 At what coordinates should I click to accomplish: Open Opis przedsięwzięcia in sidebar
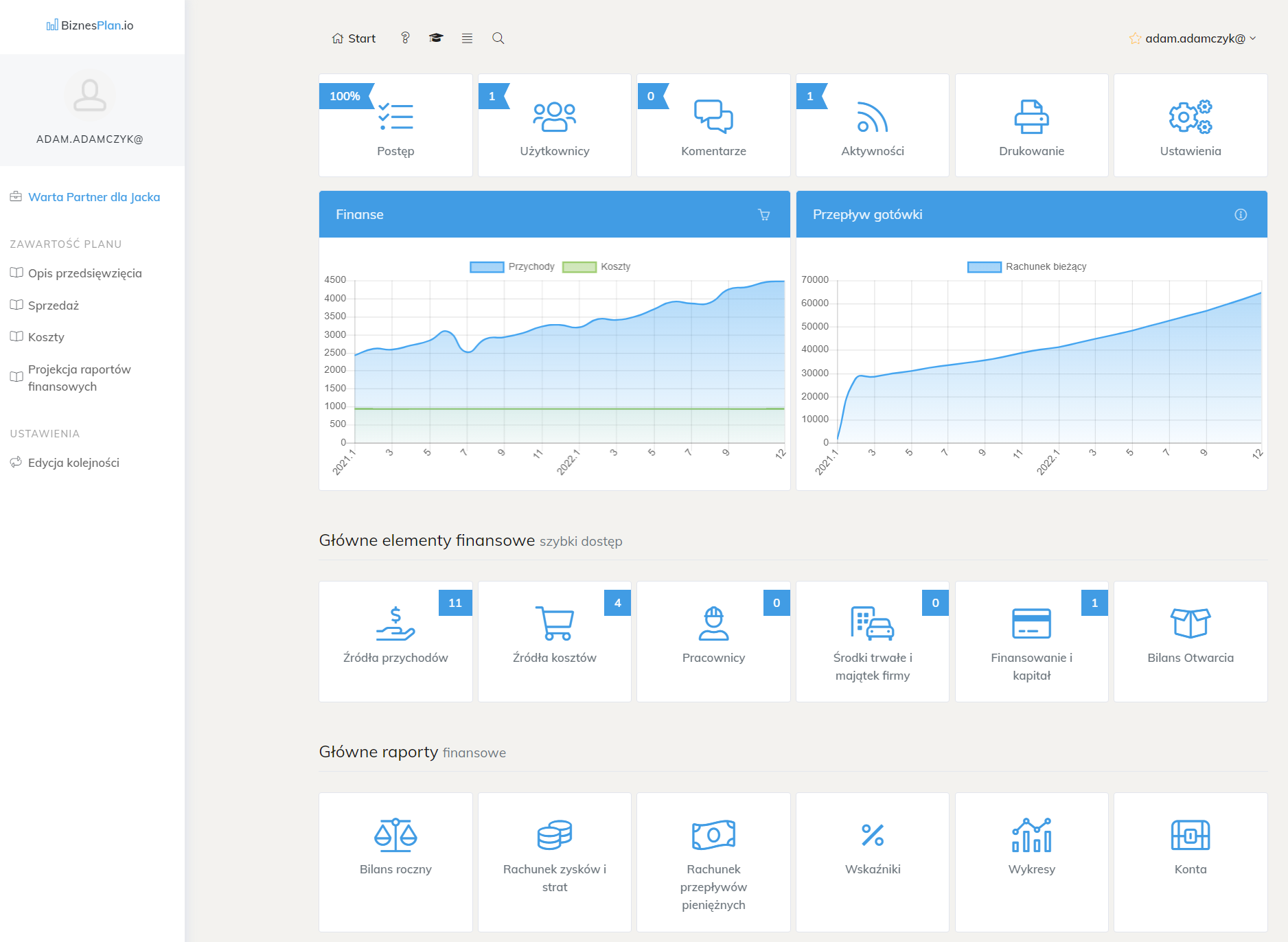point(76,273)
